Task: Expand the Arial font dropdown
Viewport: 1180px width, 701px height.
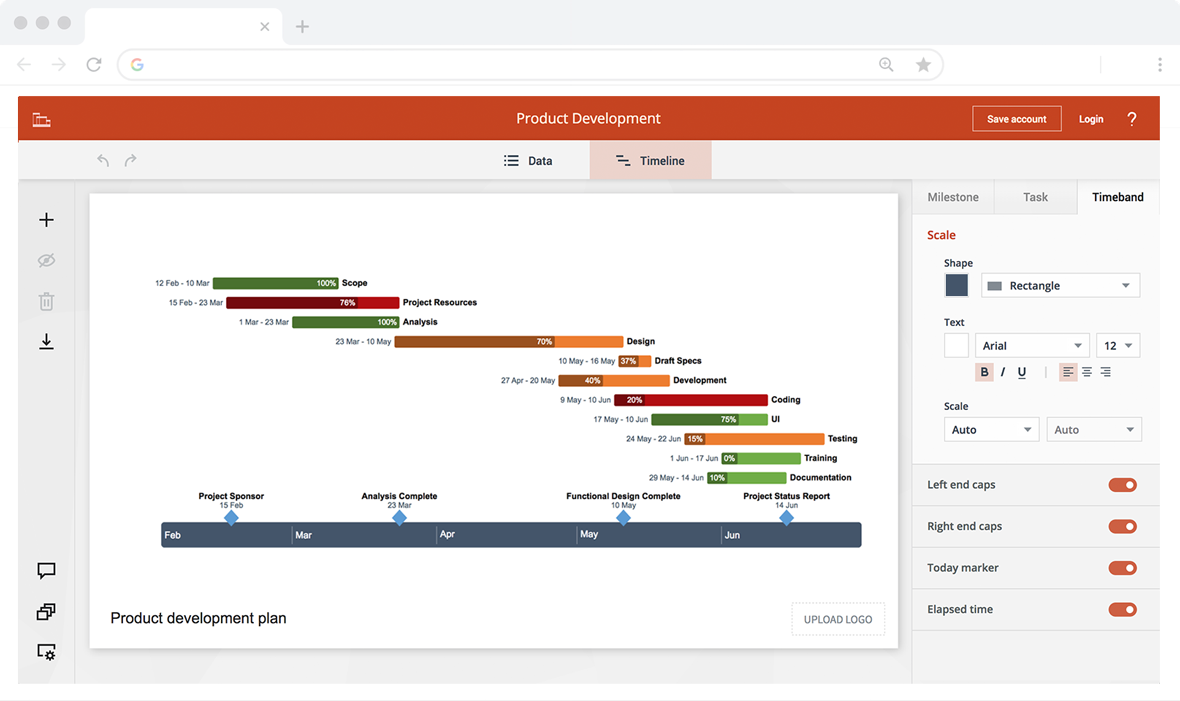Action: point(1032,346)
